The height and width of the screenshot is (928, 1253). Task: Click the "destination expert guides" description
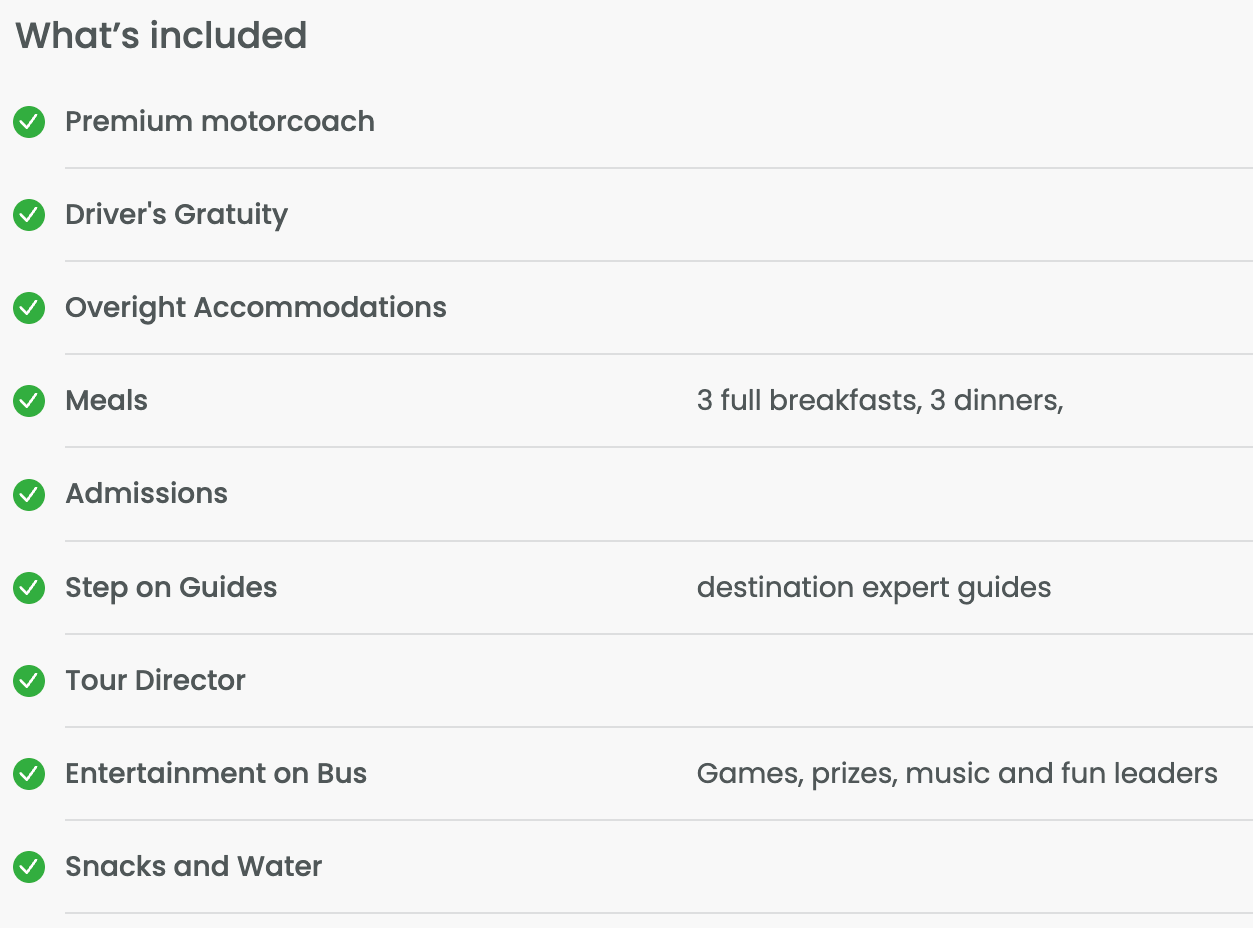pyautogui.click(x=873, y=588)
